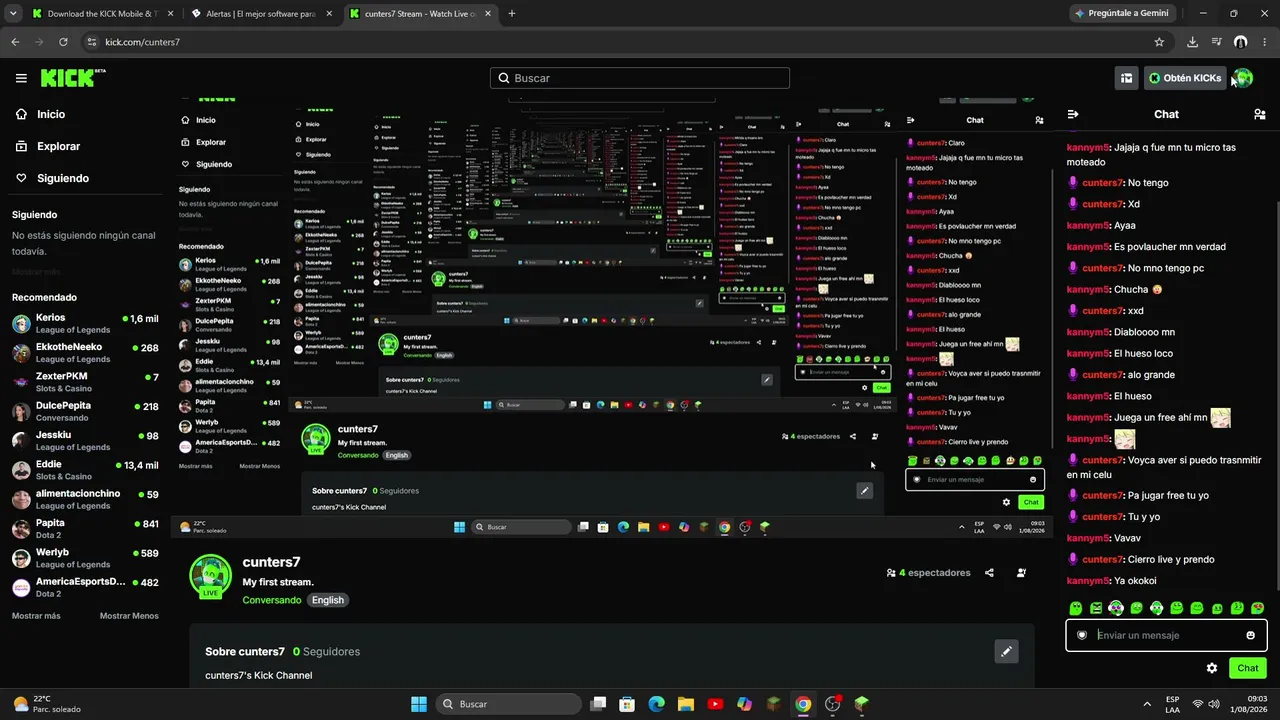Send the message with the green Chat button
1280x720 pixels.
click(1248, 668)
